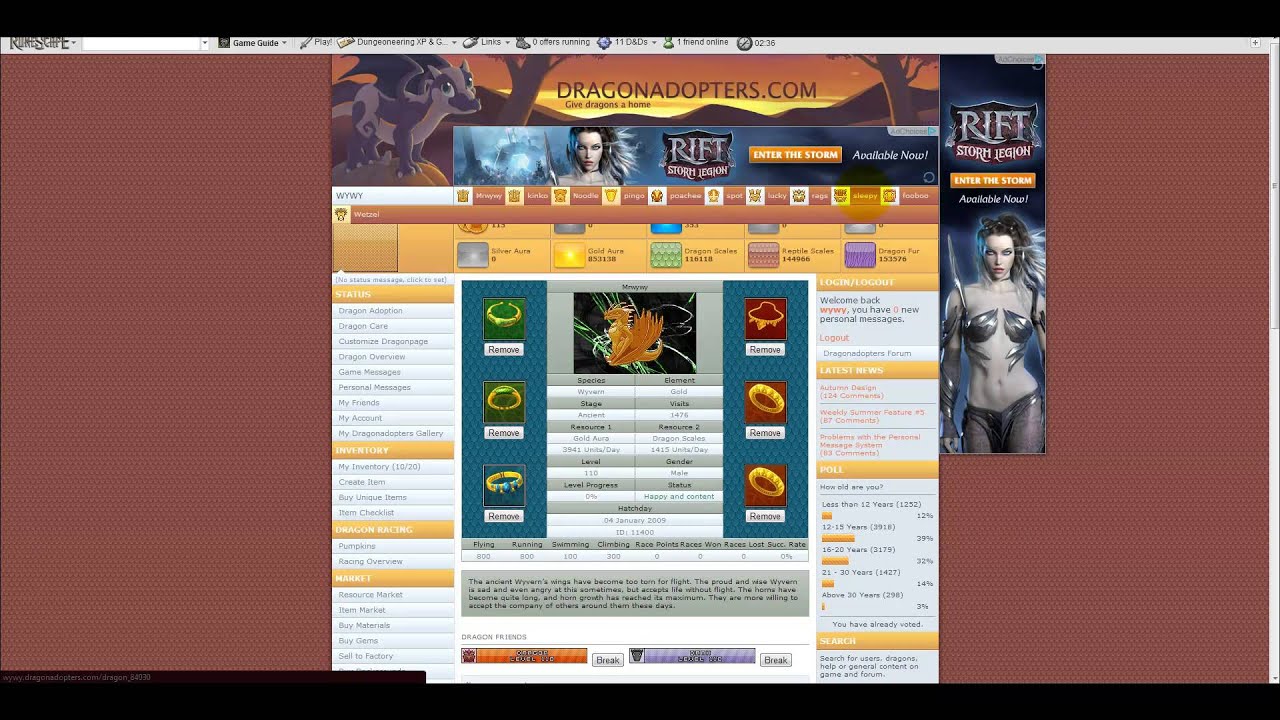Click the Mrwyvy gold wyvern portrait

(635, 333)
